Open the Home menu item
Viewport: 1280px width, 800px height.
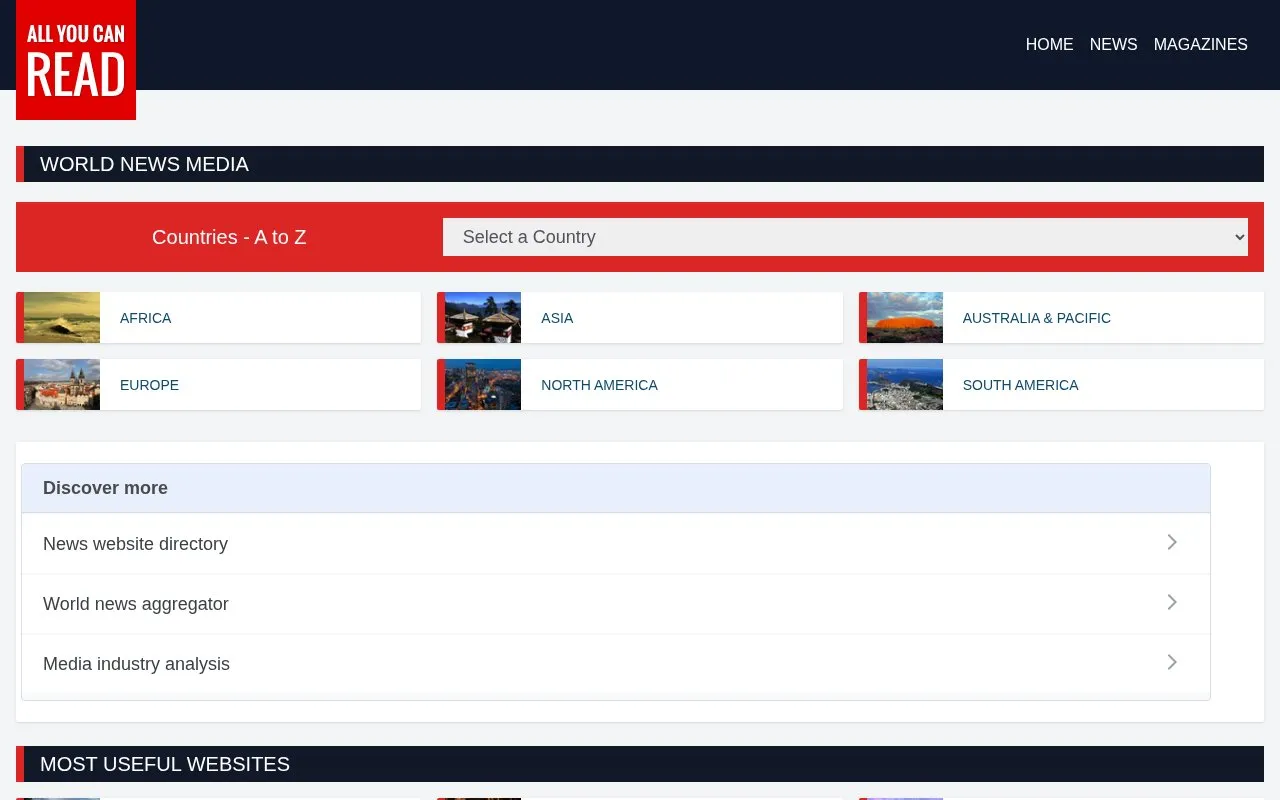pos(1049,44)
